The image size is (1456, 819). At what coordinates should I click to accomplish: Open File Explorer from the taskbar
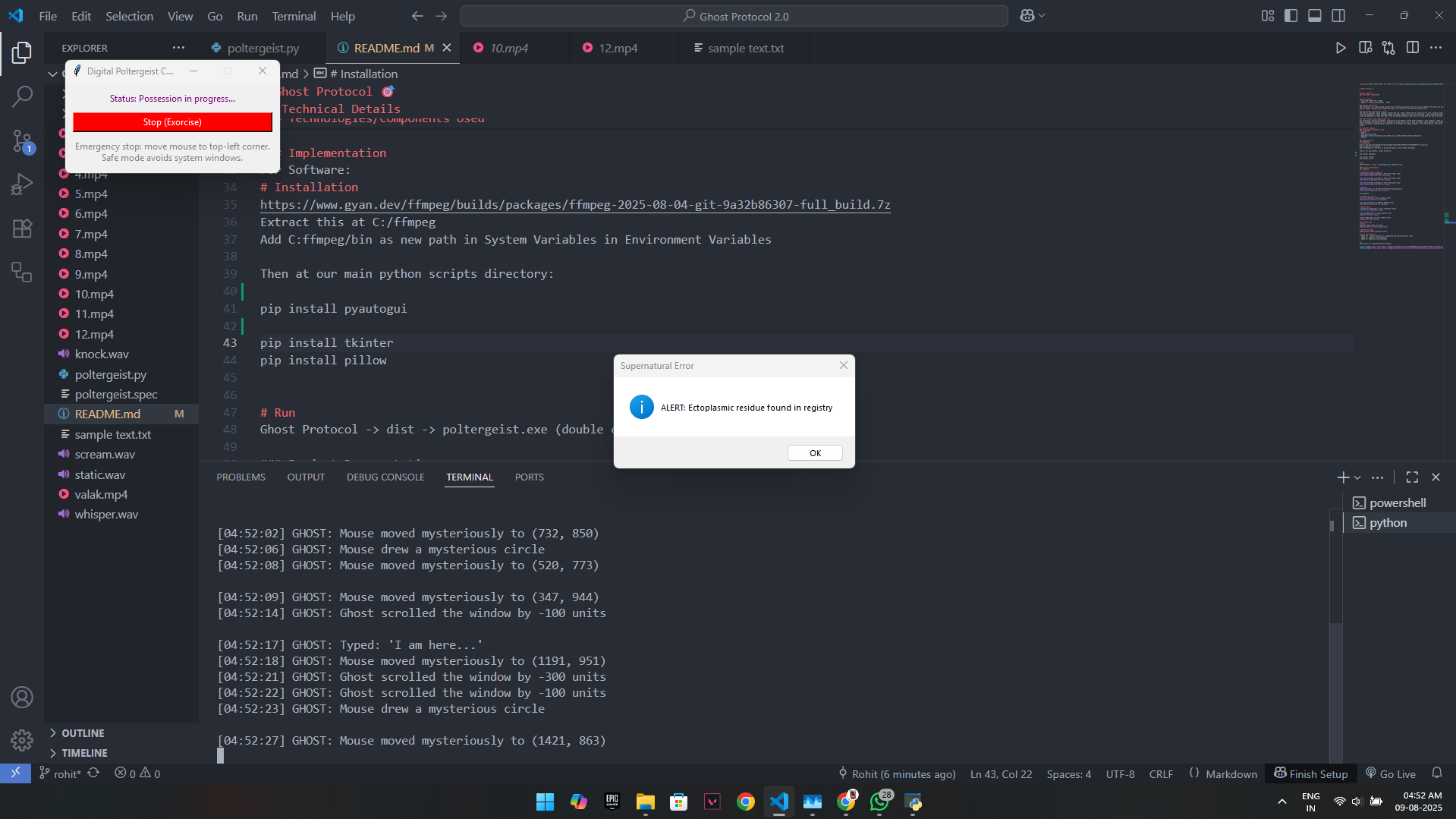coord(645,802)
